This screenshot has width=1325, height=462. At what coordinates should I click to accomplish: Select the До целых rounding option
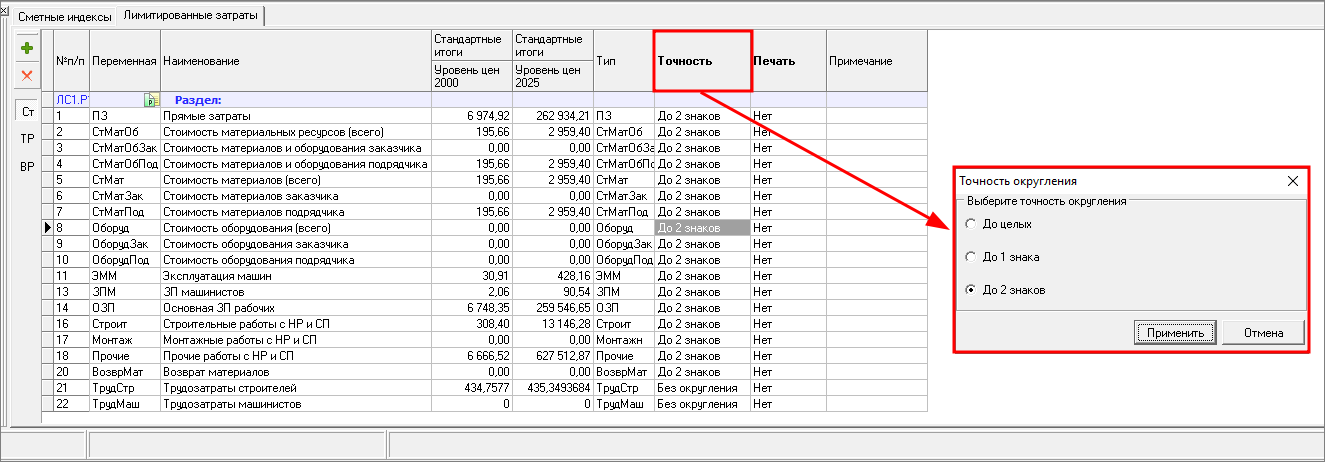tap(969, 224)
